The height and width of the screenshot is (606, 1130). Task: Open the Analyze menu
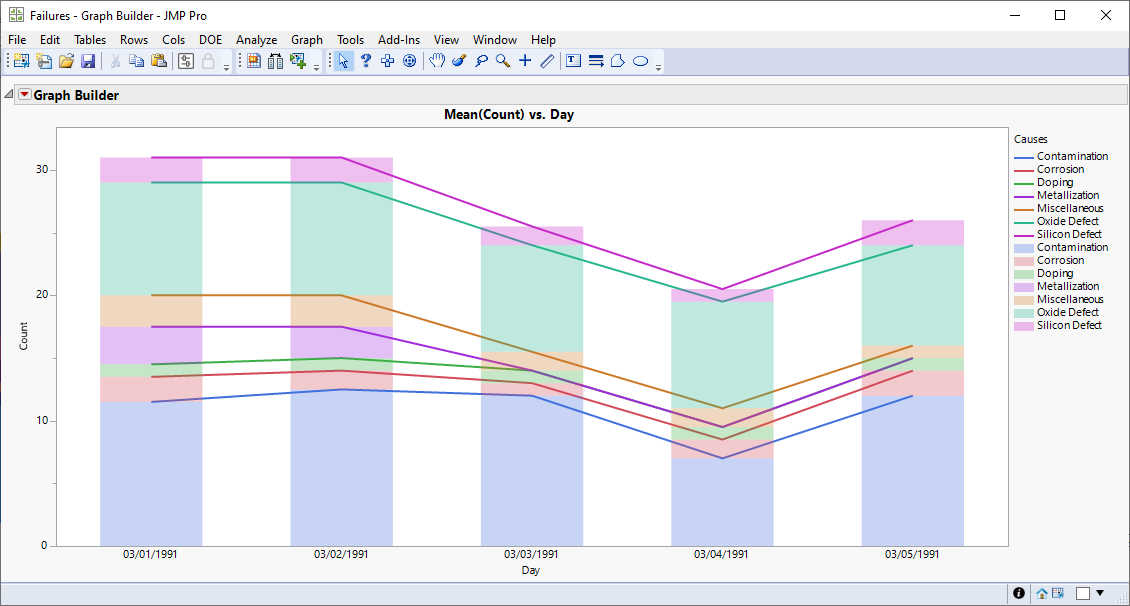point(256,40)
